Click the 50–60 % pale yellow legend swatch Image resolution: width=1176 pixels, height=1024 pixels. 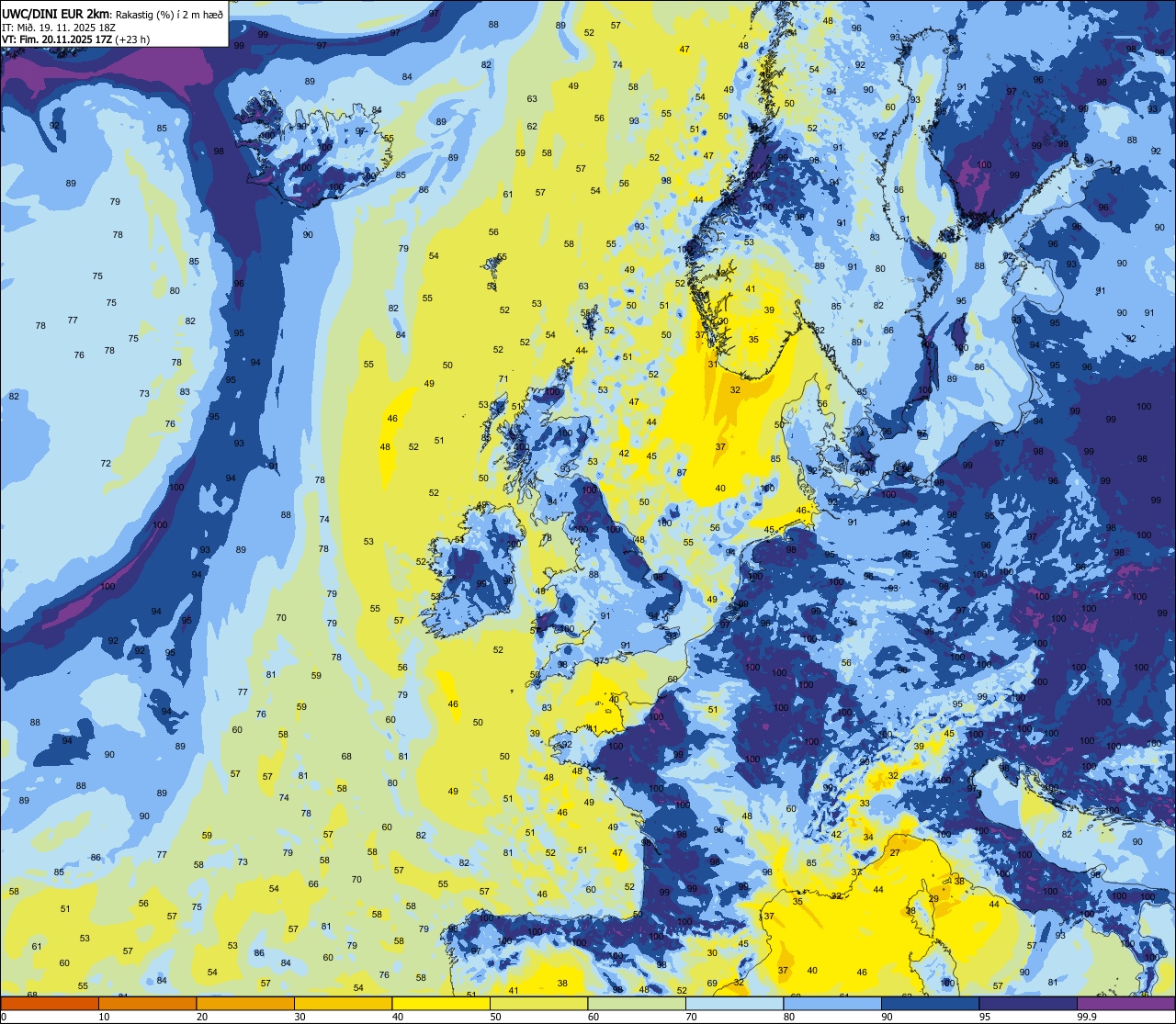point(539,1003)
